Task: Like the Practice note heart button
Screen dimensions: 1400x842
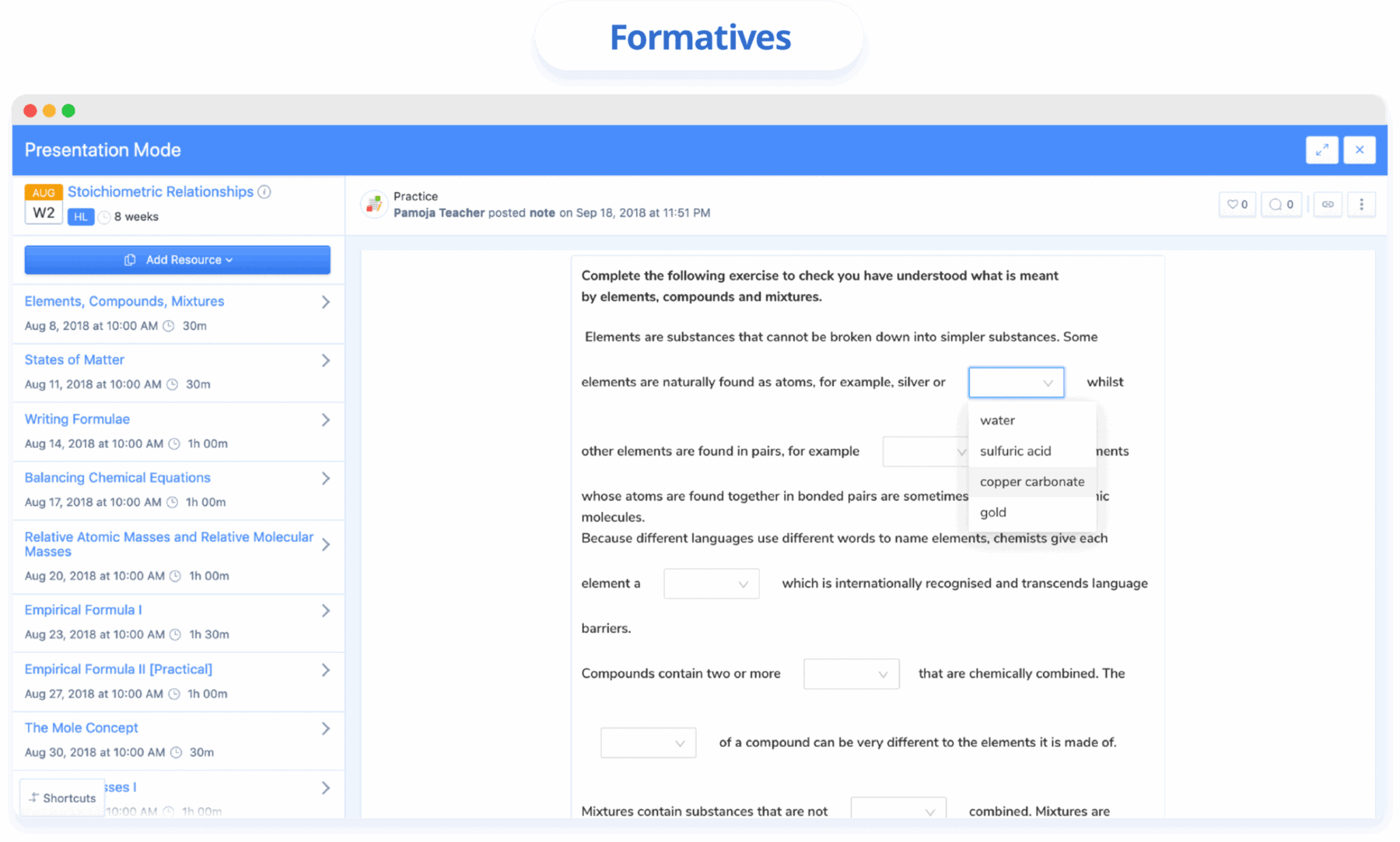Action: tap(1237, 205)
